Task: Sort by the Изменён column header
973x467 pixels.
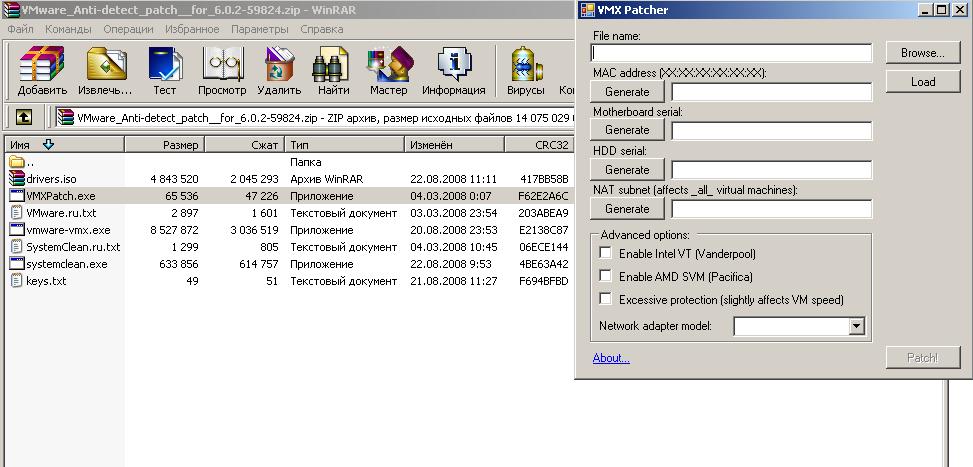Action: point(454,145)
